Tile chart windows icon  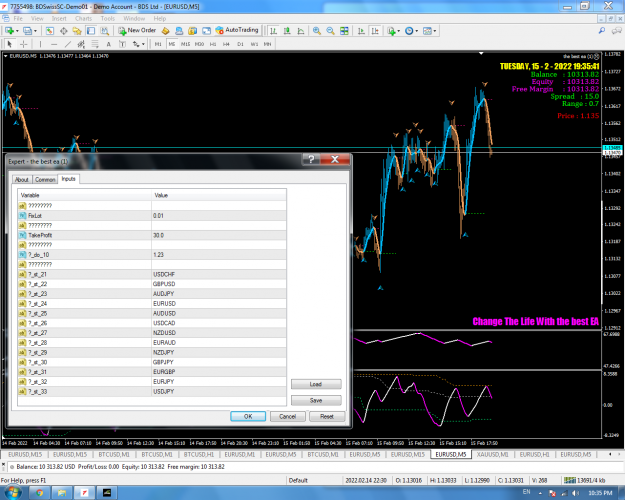(344, 31)
